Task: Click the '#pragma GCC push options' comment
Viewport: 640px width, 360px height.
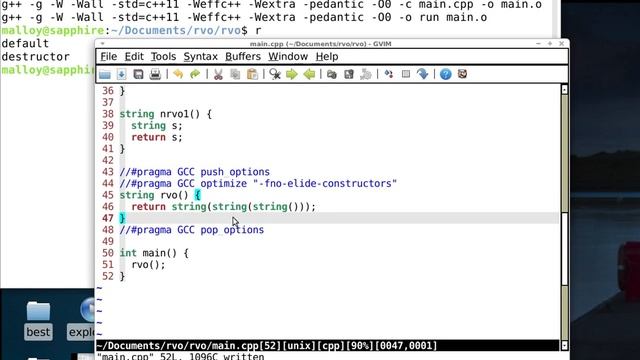Action: point(195,172)
